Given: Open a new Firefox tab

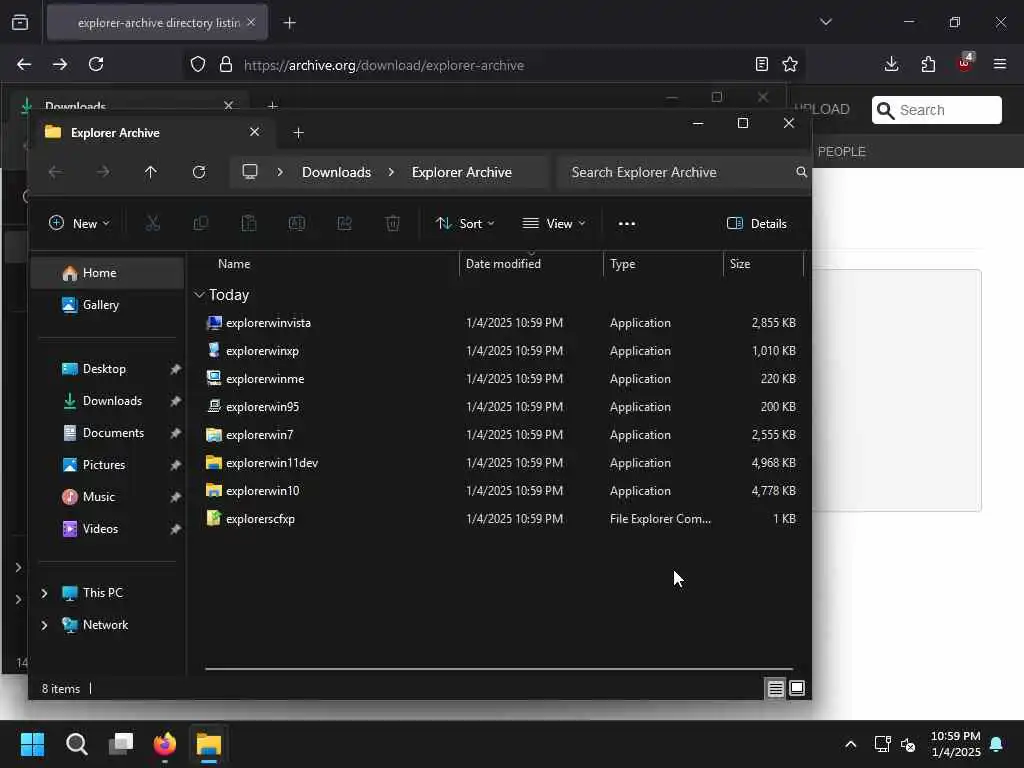Looking at the screenshot, I should tap(289, 23).
